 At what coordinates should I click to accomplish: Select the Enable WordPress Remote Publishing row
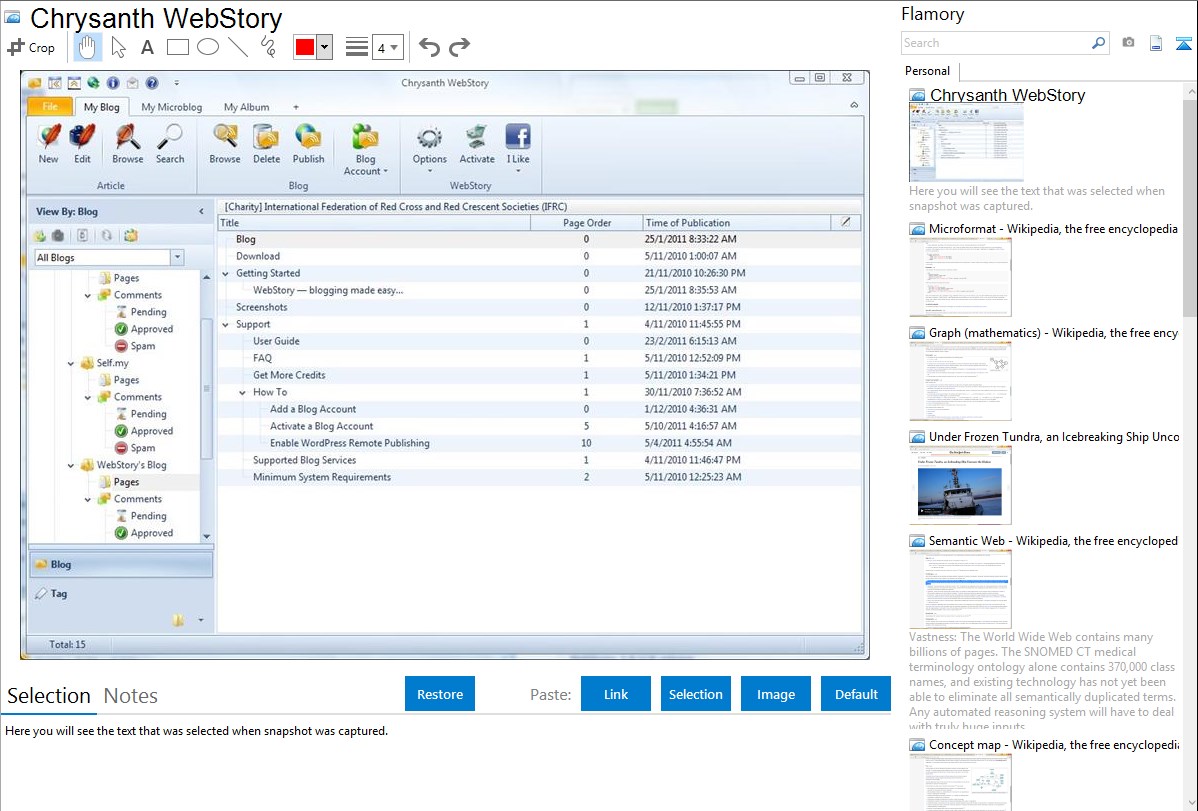(539, 443)
